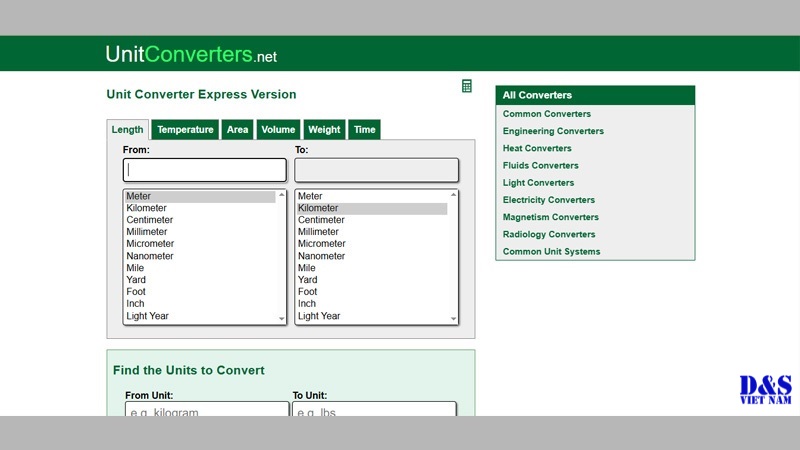
Task: Select Kilometer in the To list
Action: coord(372,208)
